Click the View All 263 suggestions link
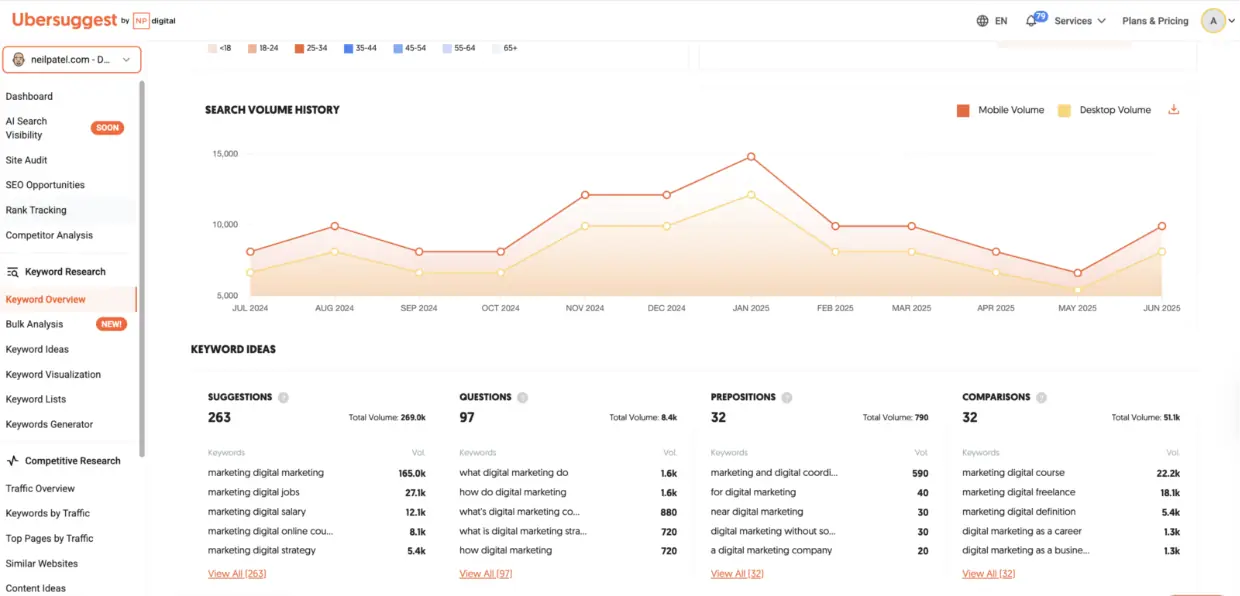The width and height of the screenshot is (1240, 596). [236, 573]
